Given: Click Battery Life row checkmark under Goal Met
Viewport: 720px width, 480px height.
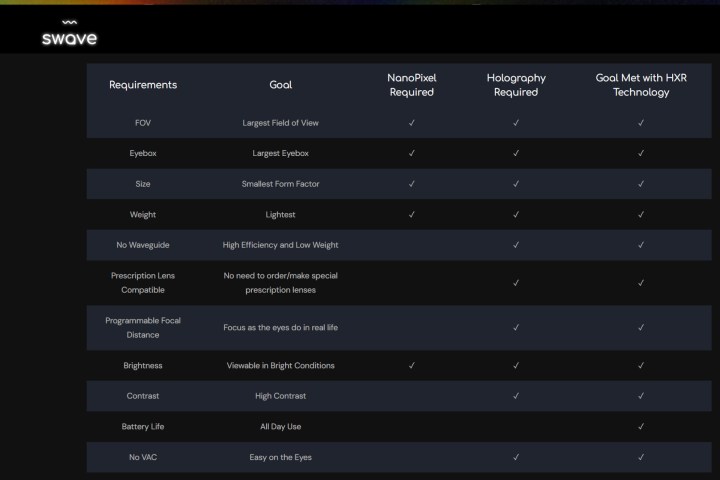Looking at the screenshot, I should point(640,427).
